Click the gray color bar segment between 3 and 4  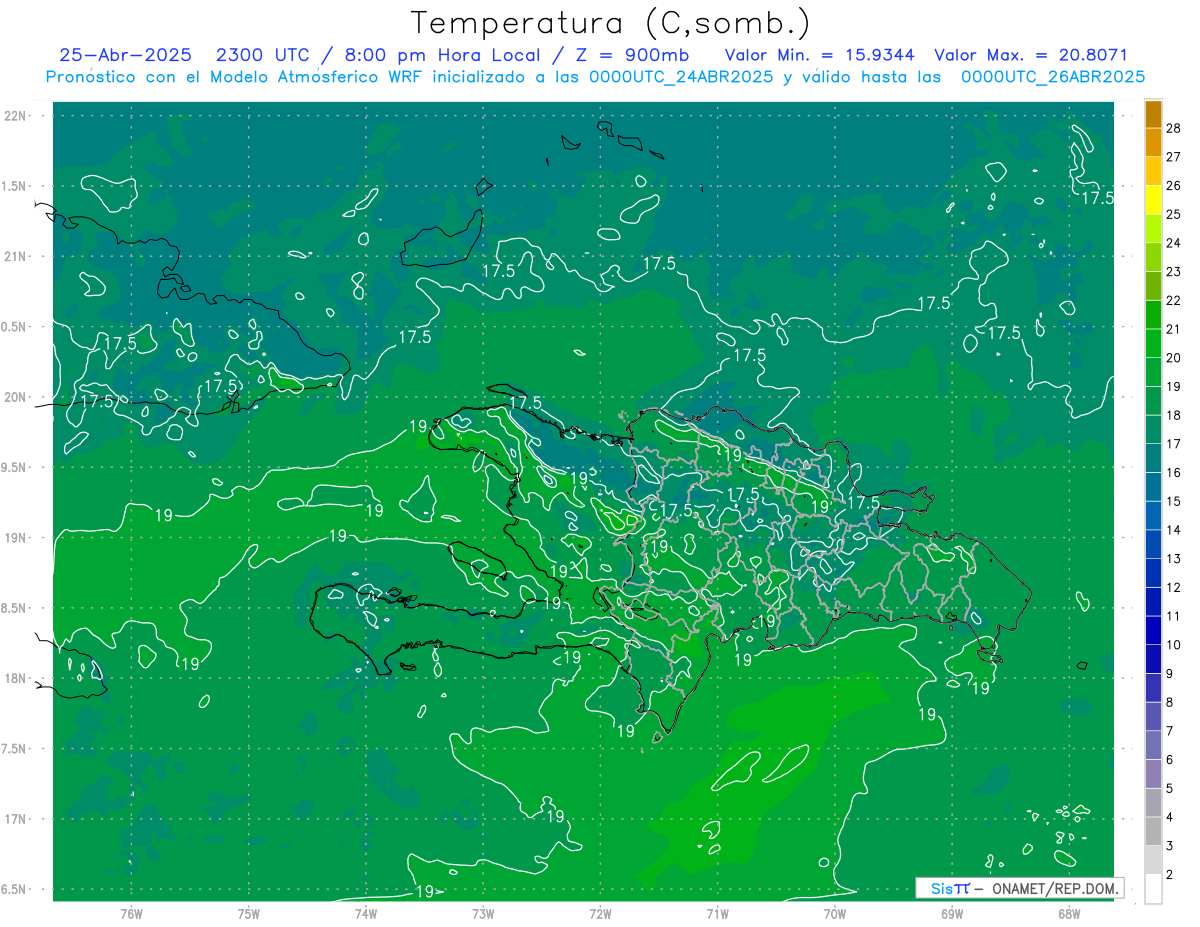[x=1153, y=831]
